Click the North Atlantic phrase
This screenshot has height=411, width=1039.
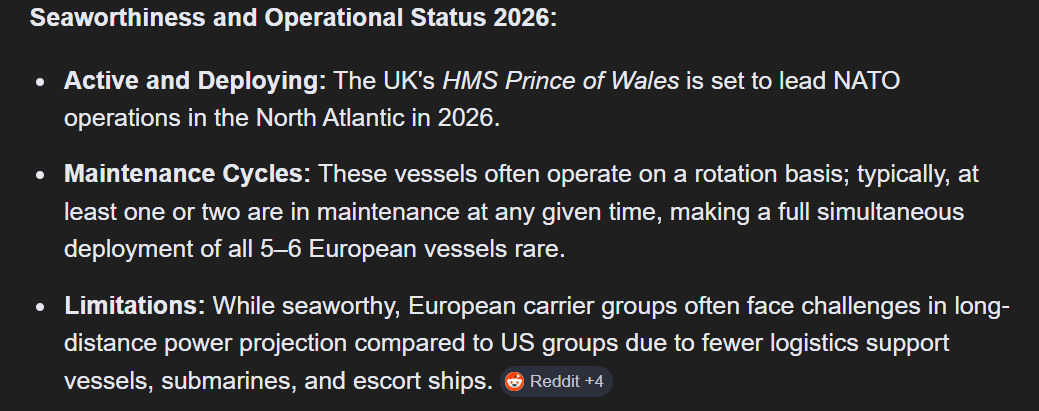point(330,118)
